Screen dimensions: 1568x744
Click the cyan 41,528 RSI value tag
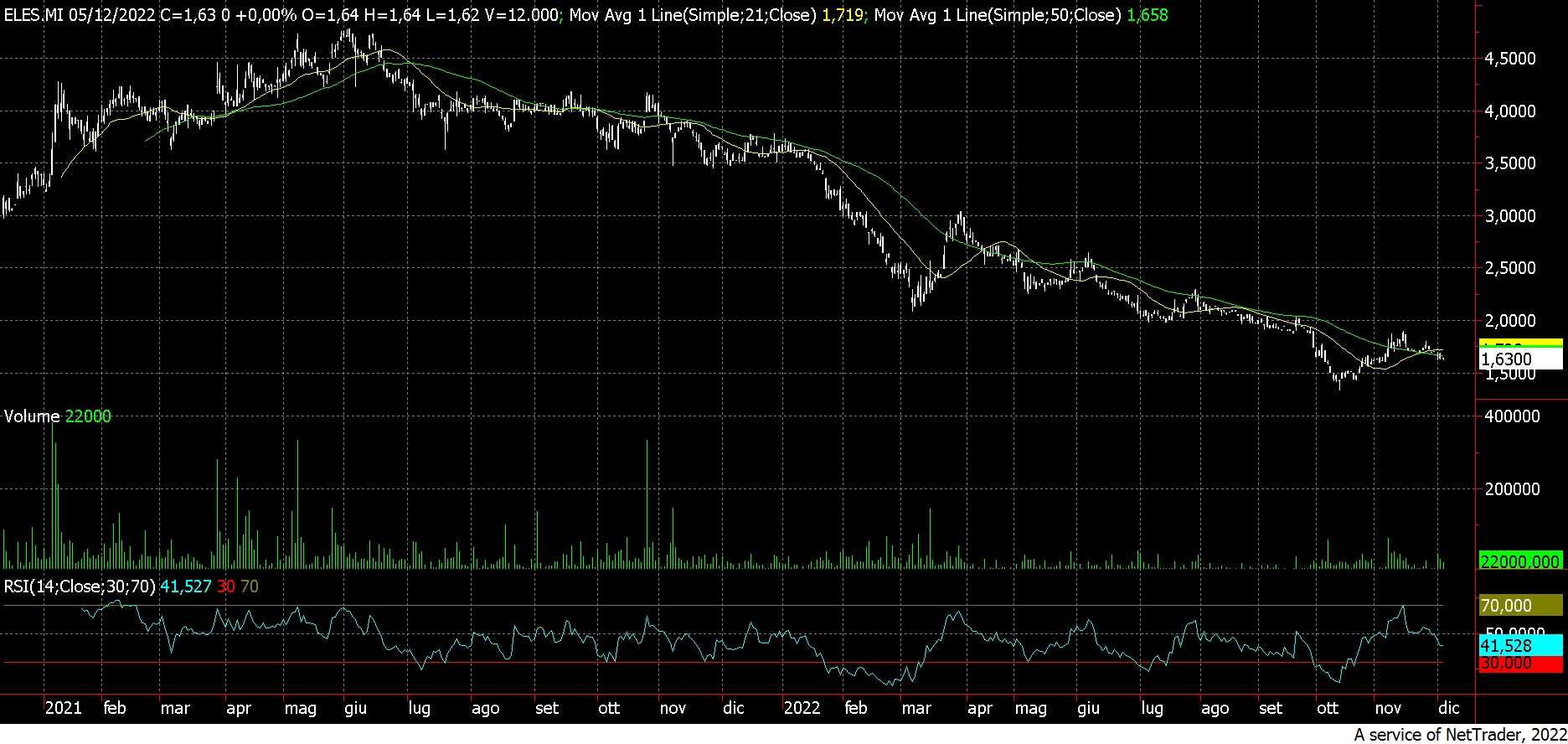[1519, 646]
